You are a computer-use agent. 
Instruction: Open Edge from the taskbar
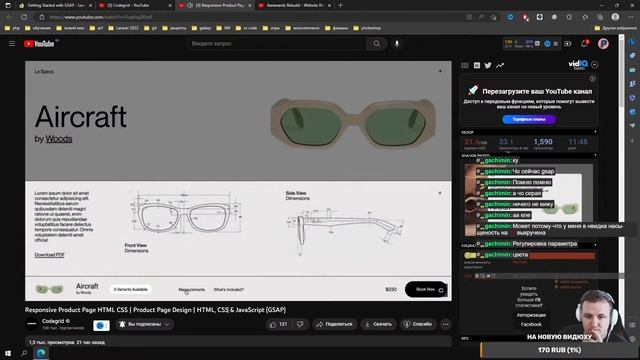click(x=41, y=353)
